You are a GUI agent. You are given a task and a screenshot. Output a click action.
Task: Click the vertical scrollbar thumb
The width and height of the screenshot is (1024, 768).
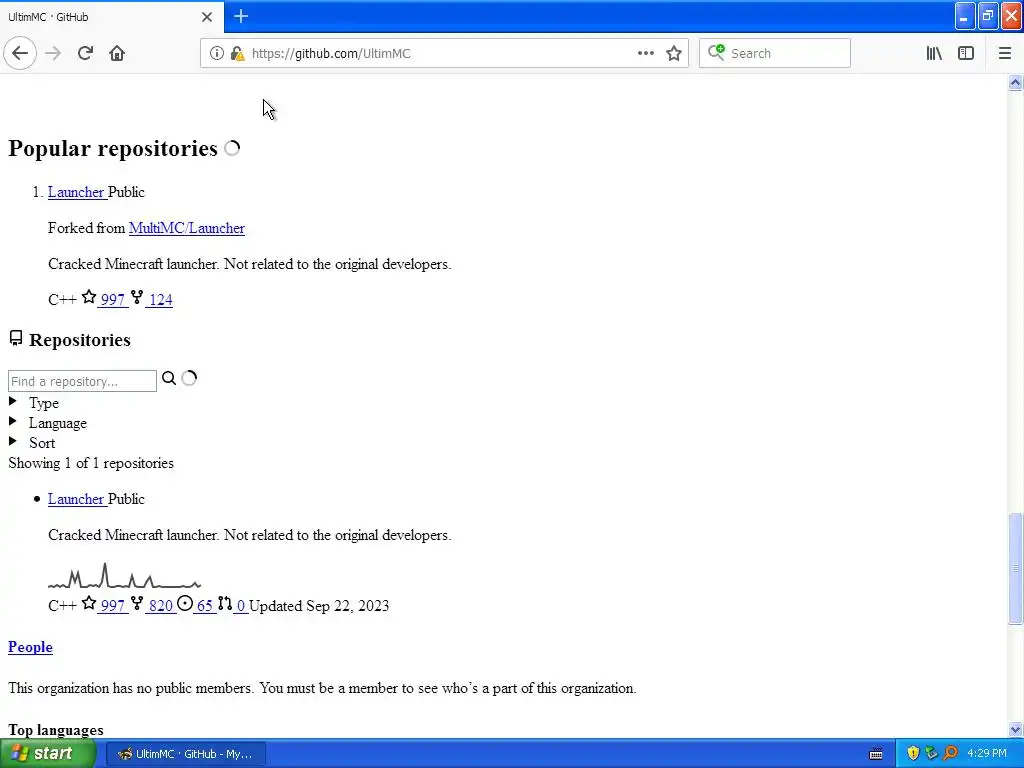click(x=1015, y=569)
